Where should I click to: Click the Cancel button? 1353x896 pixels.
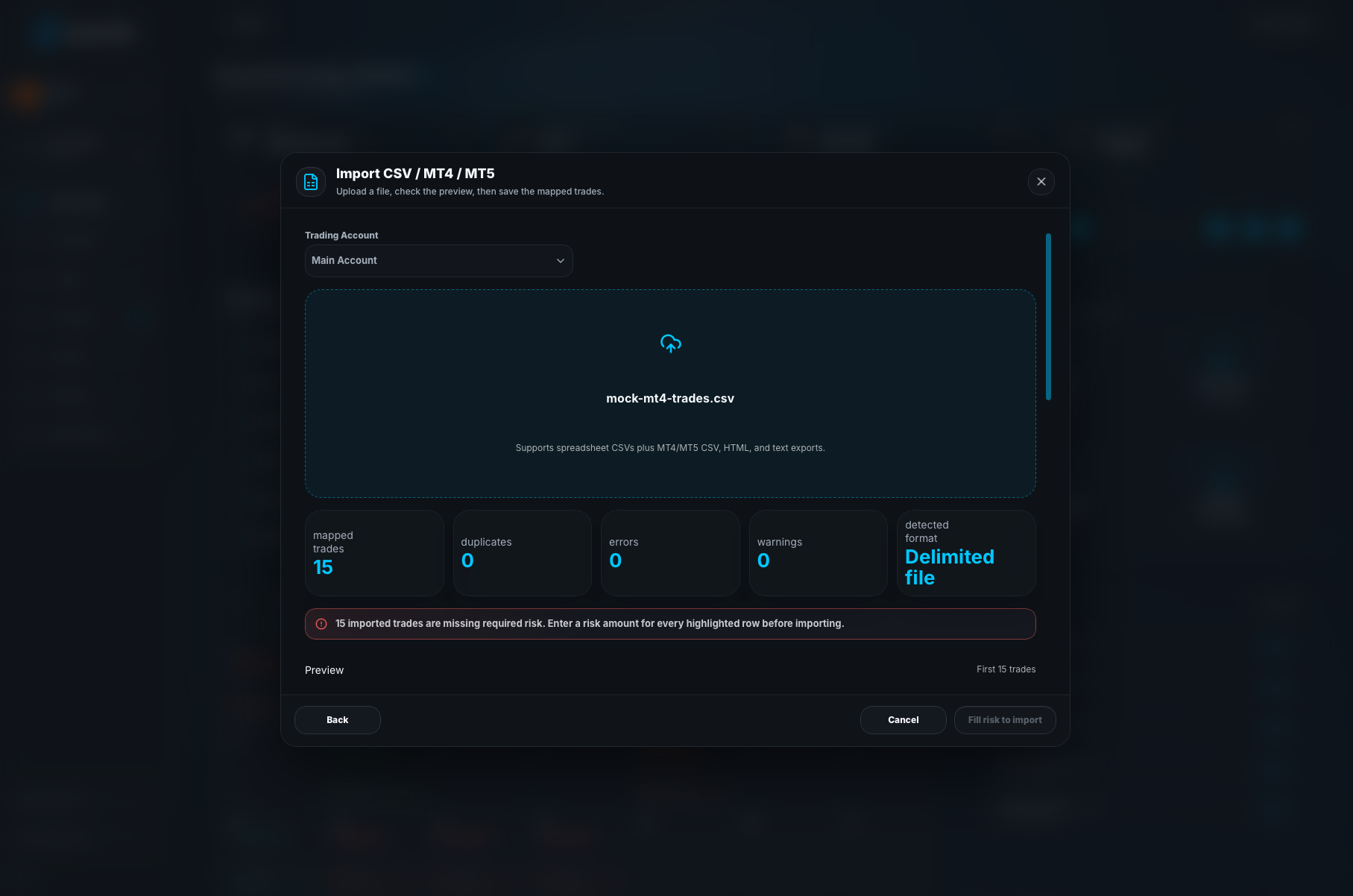903,720
